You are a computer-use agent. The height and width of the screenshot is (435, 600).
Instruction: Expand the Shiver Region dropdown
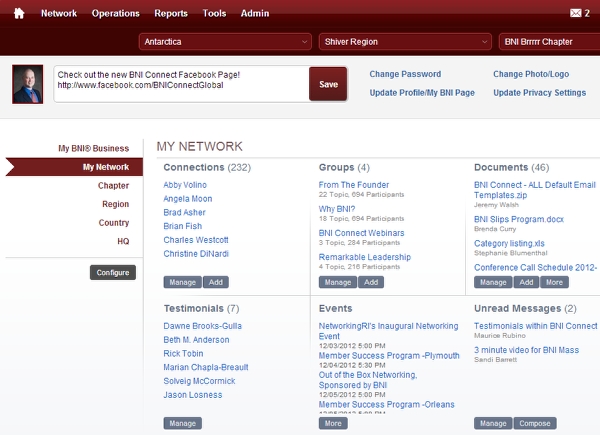point(404,42)
